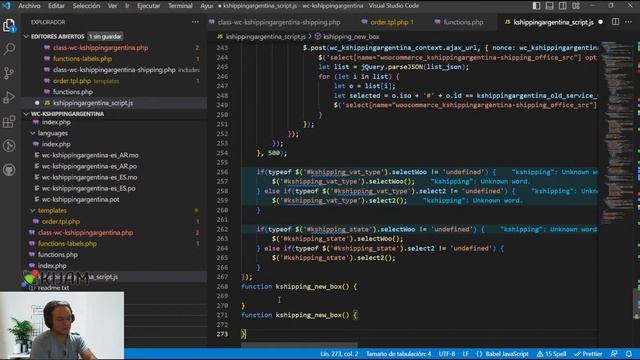Open order.tpl.php in open editors list
The image size is (640, 360).
[72, 81]
